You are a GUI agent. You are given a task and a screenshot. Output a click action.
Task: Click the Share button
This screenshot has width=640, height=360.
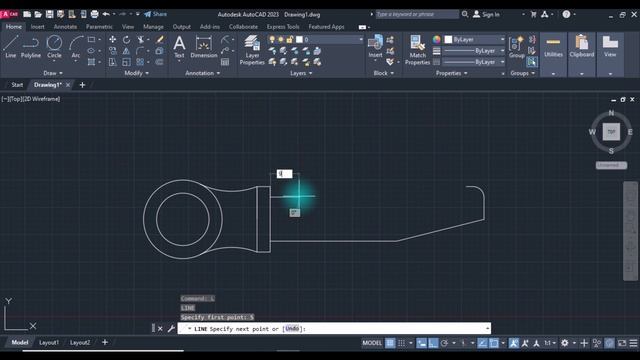click(156, 14)
